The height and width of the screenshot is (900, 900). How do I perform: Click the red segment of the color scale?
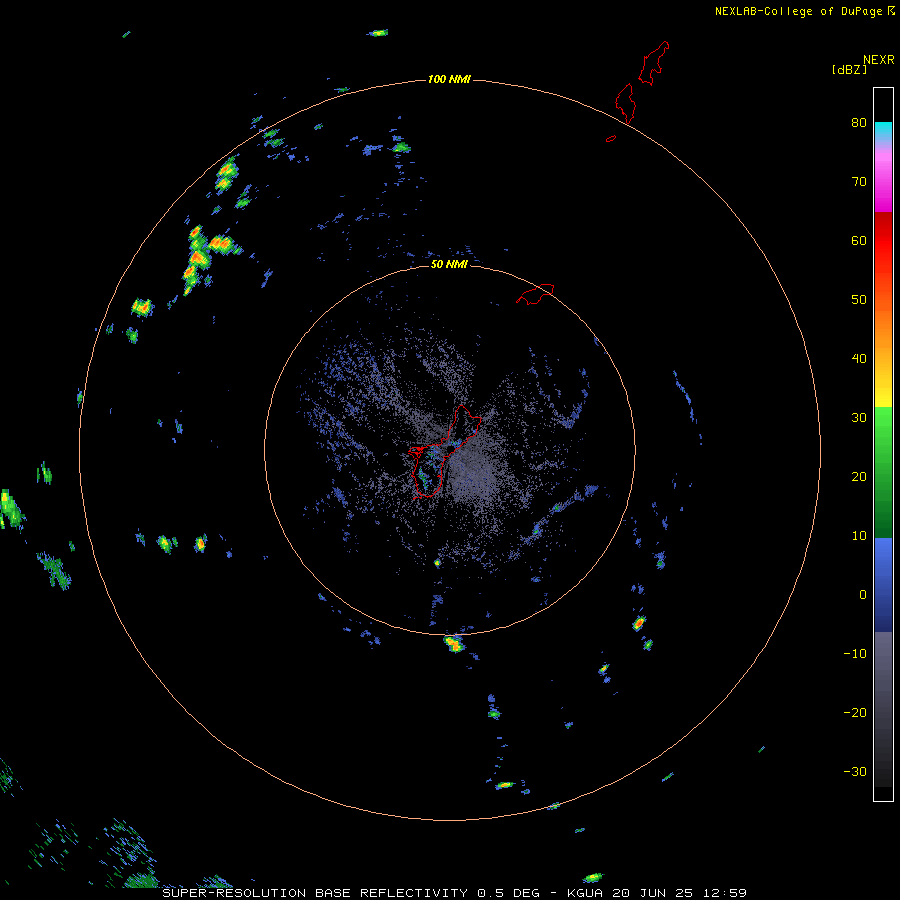pyautogui.click(x=883, y=241)
